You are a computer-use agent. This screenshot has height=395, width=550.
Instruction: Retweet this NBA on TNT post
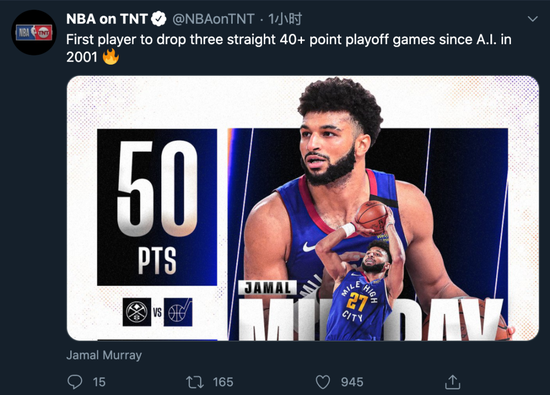coord(195,382)
